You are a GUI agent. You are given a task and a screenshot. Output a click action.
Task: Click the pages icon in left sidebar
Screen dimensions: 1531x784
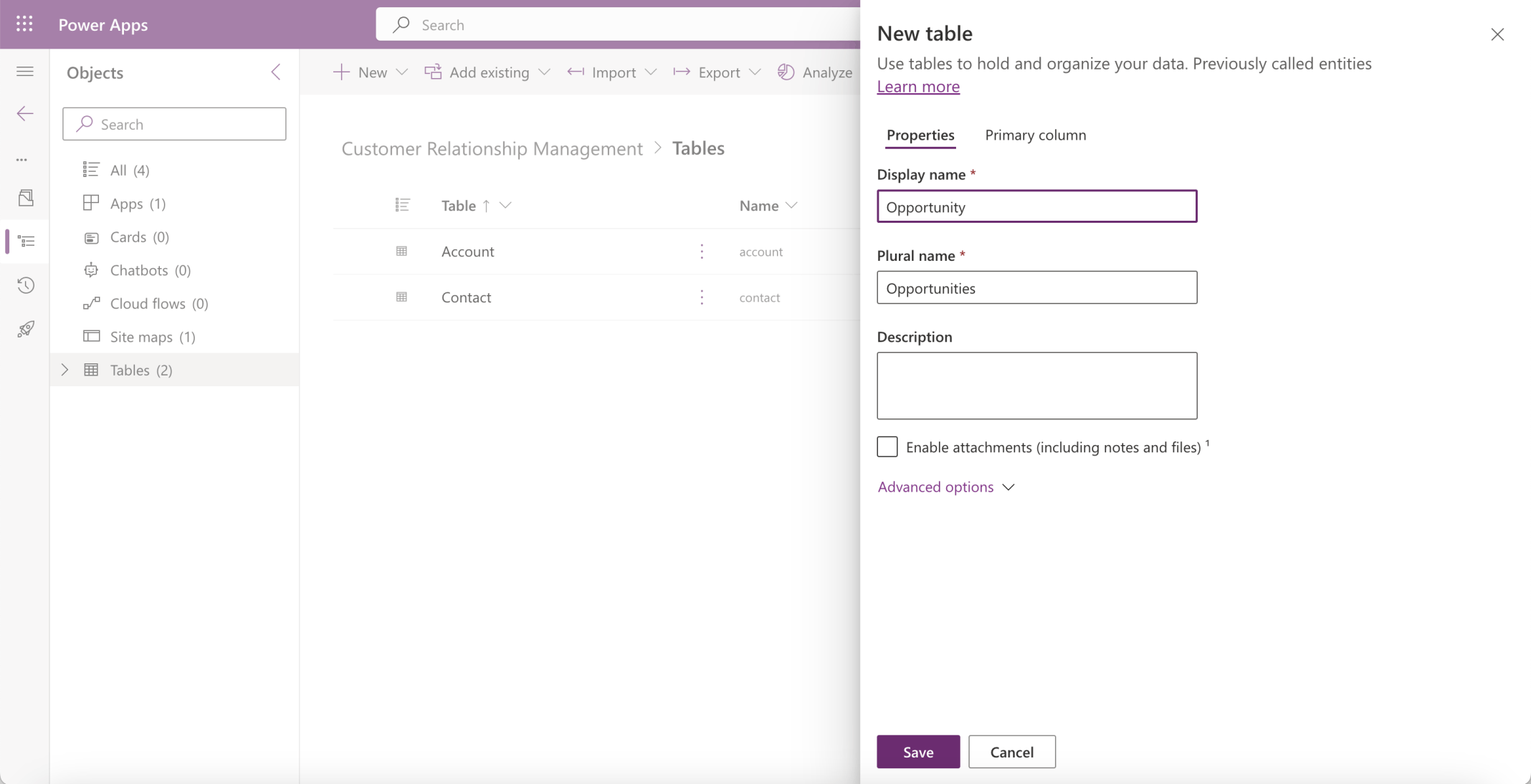[24, 199]
